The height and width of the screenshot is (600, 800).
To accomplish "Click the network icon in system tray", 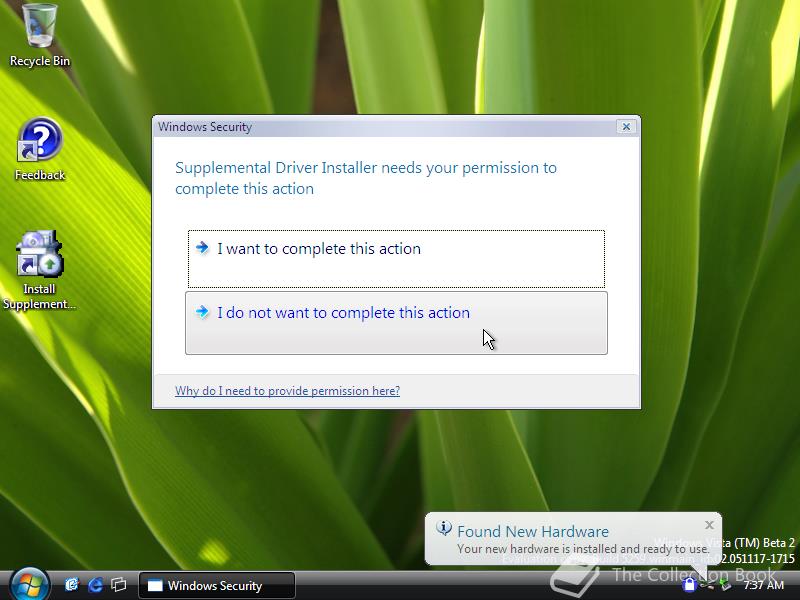I will pyautogui.click(x=707, y=585).
